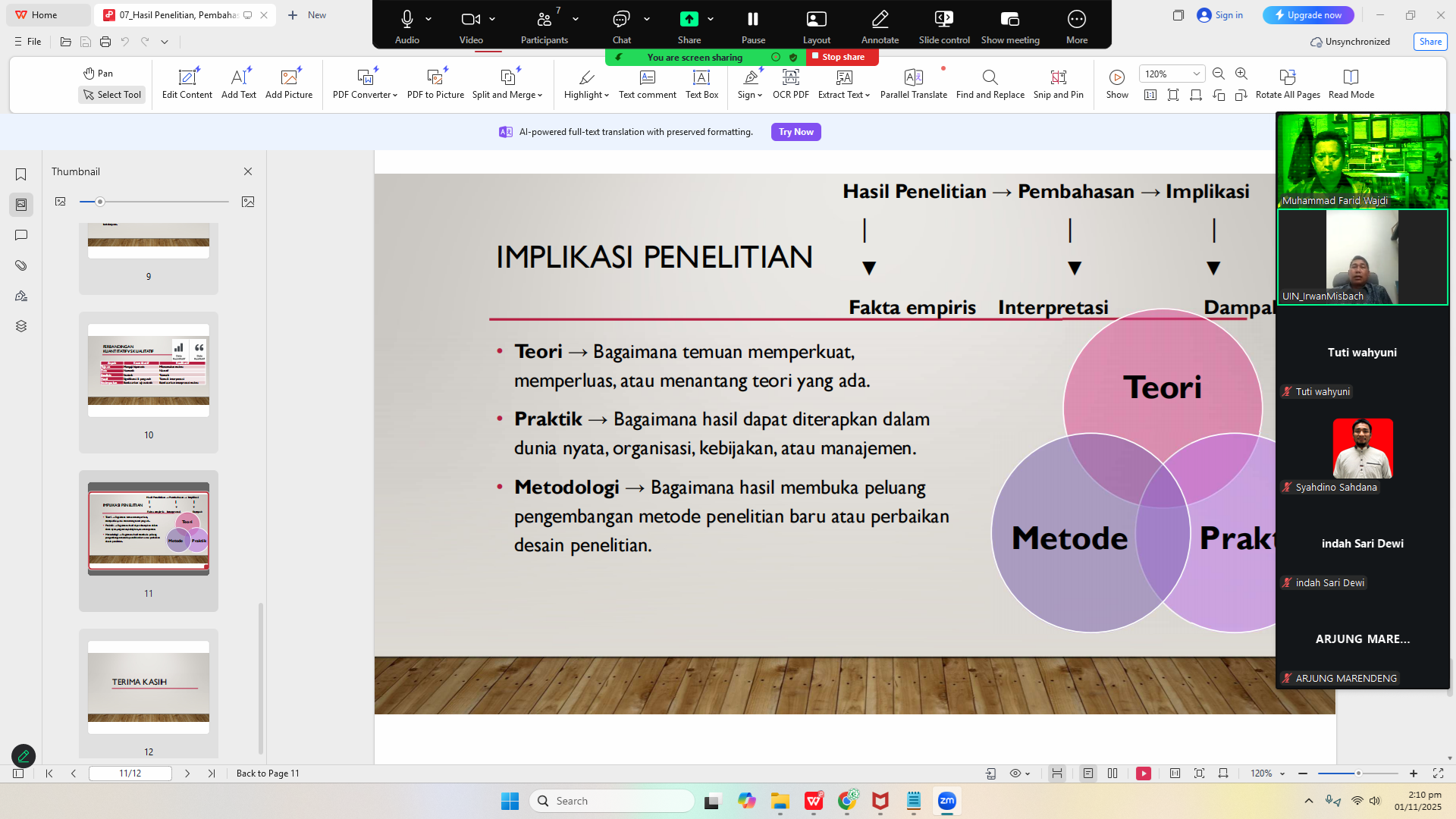The height and width of the screenshot is (819, 1456).
Task: Click the page number 11/12 field
Action: click(x=130, y=773)
